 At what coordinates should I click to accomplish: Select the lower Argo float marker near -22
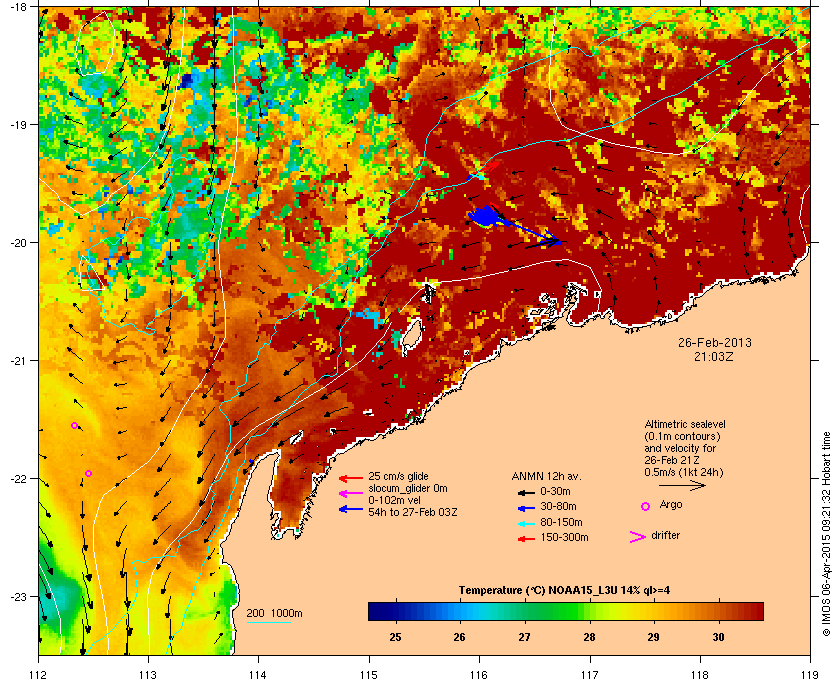pyautogui.click(x=88, y=473)
